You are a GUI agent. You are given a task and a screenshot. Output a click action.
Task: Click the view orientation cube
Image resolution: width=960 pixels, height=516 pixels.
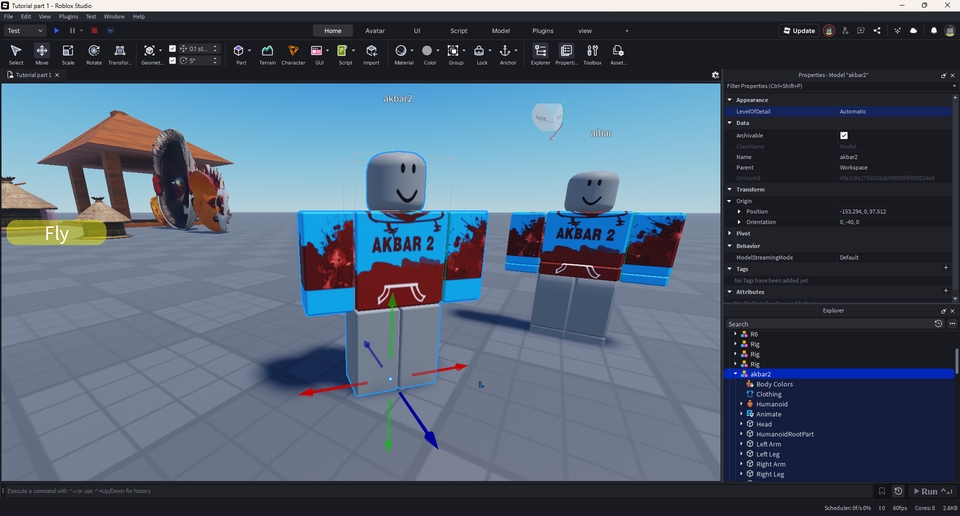pyautogui.click(x=547, y=118)
